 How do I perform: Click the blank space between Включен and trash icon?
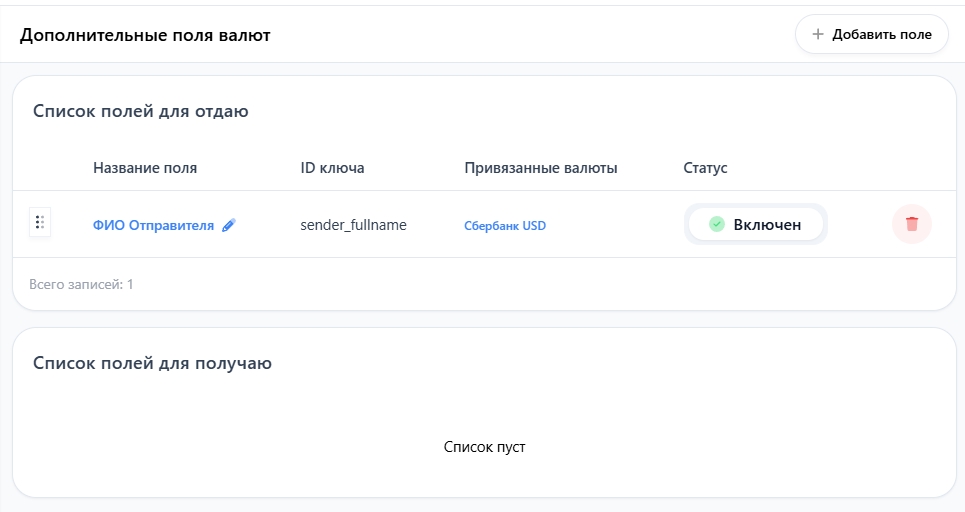coord(858,224)
